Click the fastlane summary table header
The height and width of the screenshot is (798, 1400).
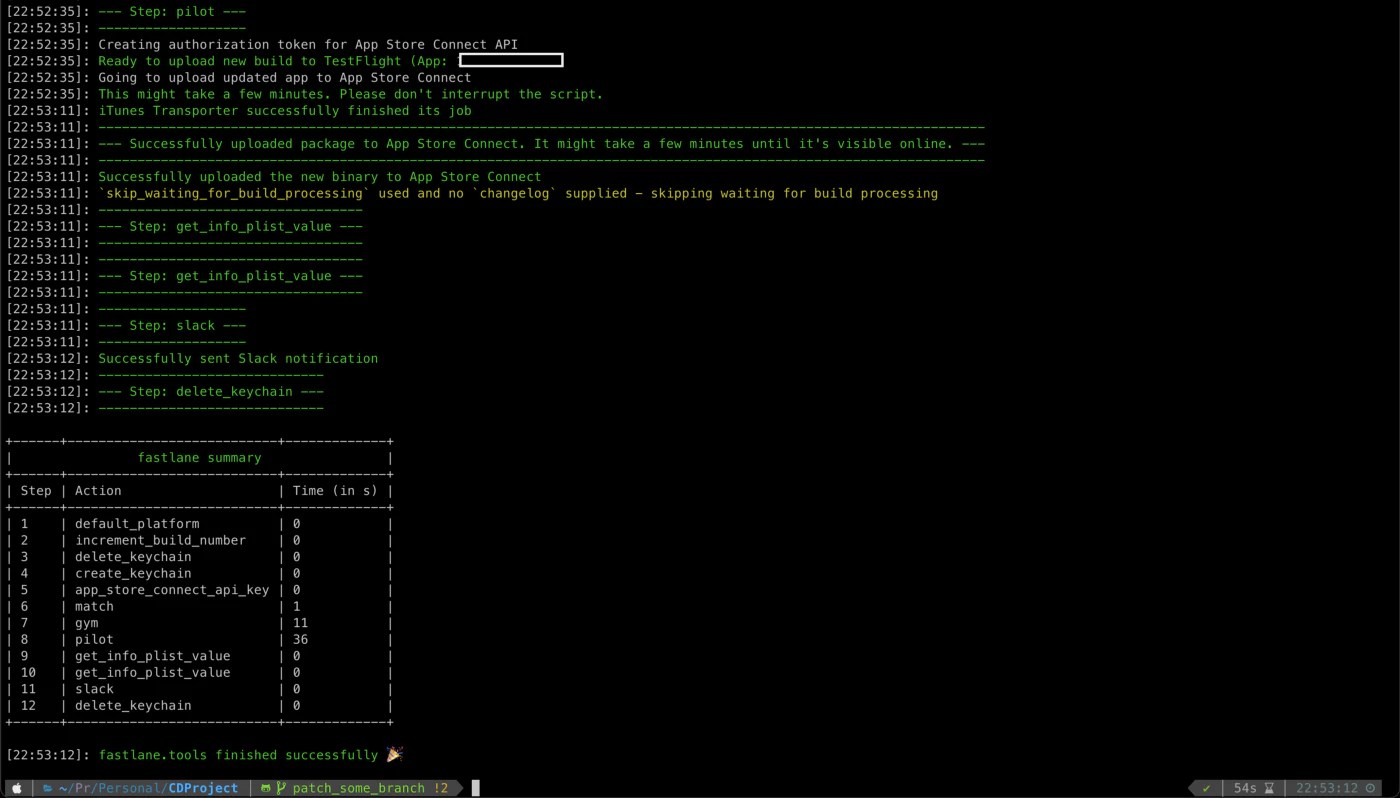pos(199,457)
